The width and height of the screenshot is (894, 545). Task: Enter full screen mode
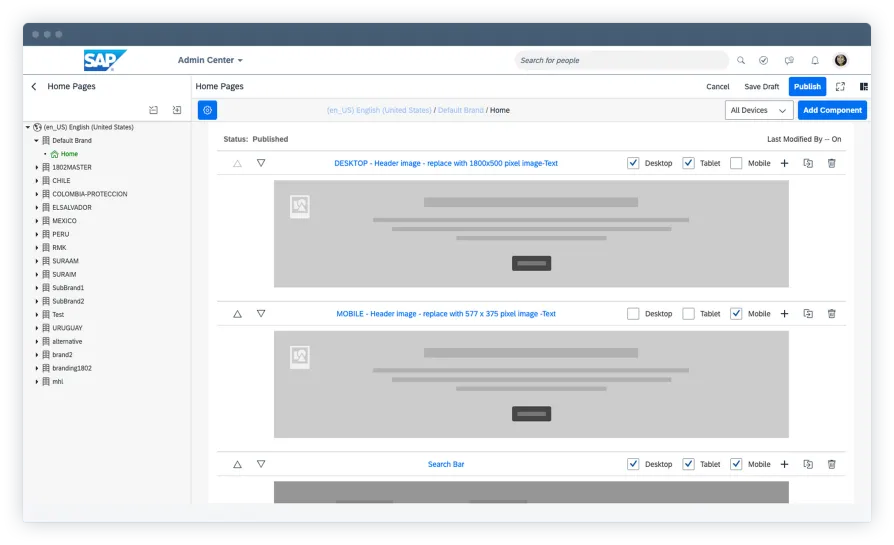840,87
